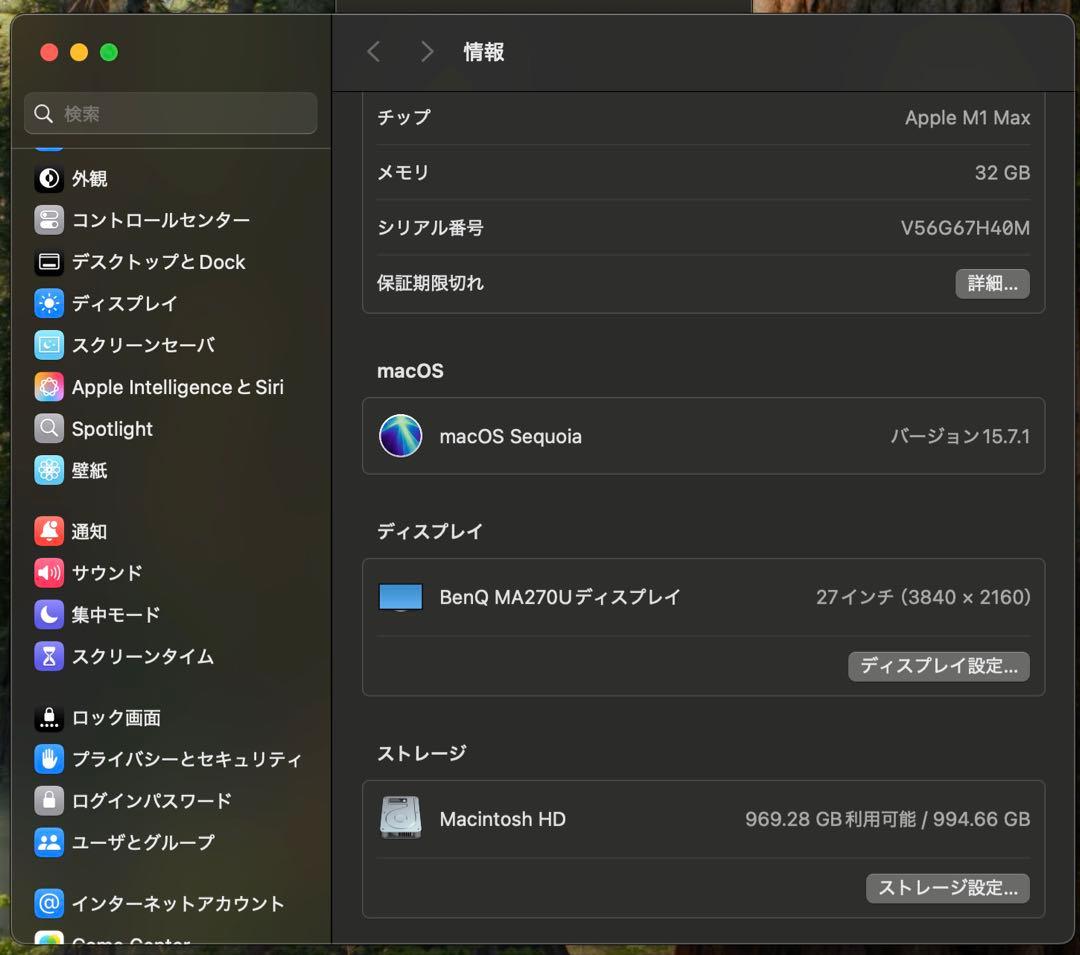This screenshot has width=1080, height=955.
Task: Click the macOS Sequoia logo icon
Action: [400, 436]
